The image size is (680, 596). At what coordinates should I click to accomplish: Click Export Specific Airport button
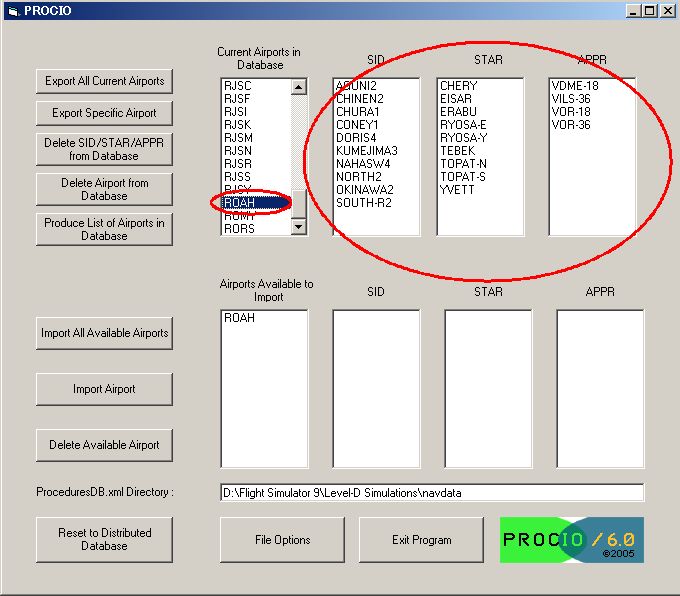(105, 113)
